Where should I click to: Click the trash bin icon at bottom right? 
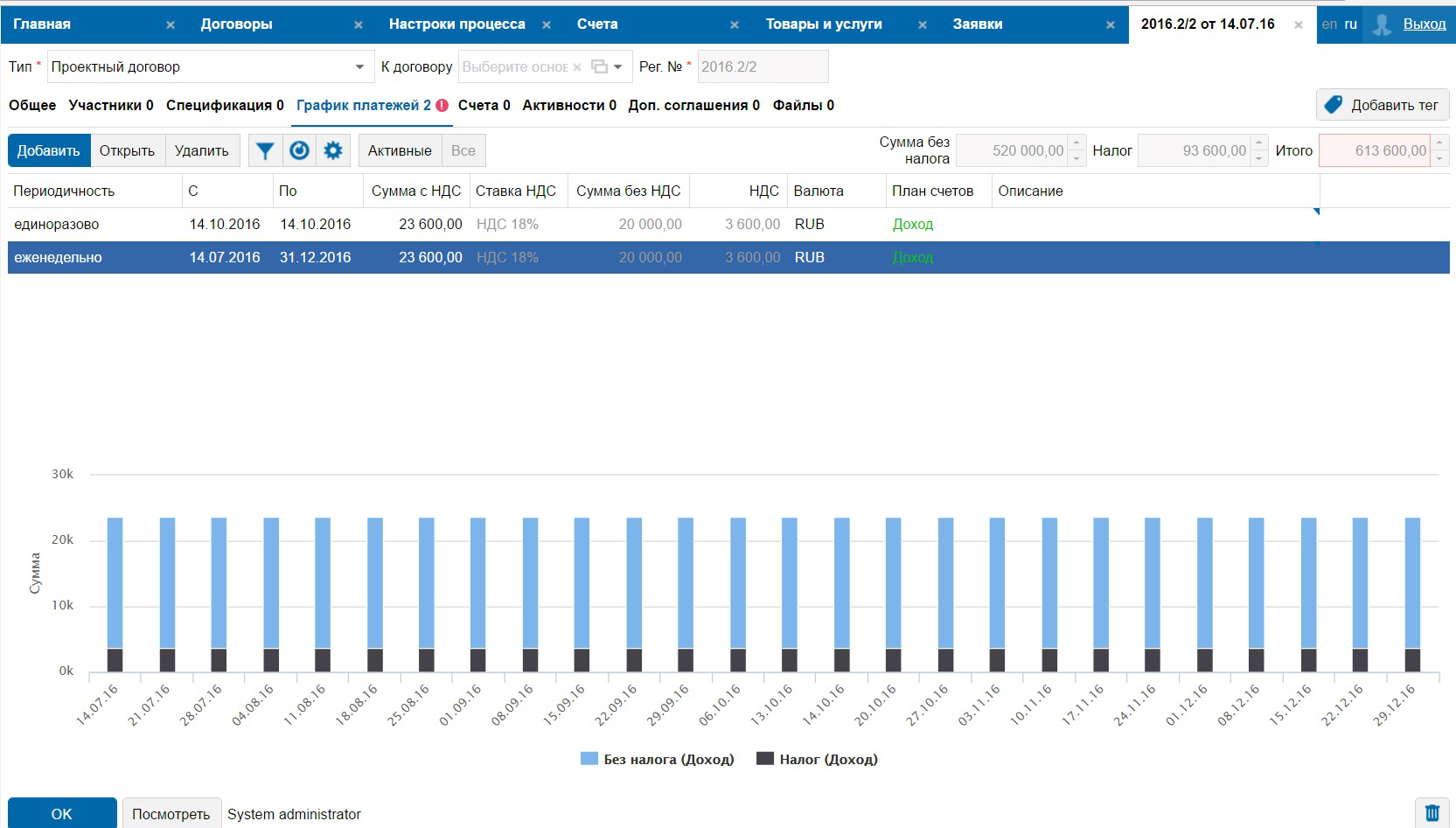pyautogui.click(x=1432, y=813)
